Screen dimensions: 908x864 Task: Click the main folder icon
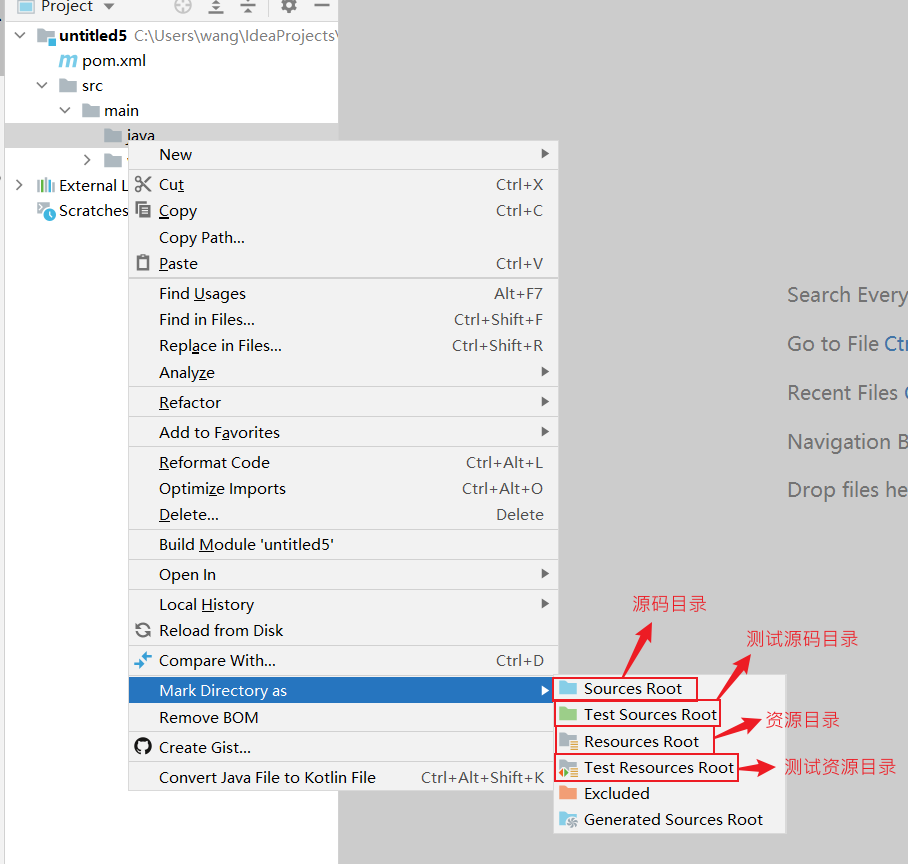91,110
